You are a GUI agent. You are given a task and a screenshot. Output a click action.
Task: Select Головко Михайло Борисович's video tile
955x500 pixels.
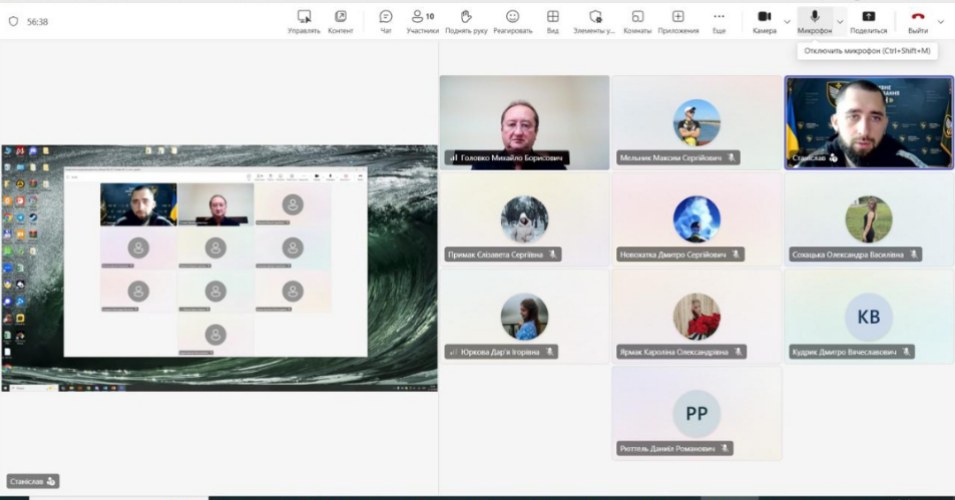point(524,122)
